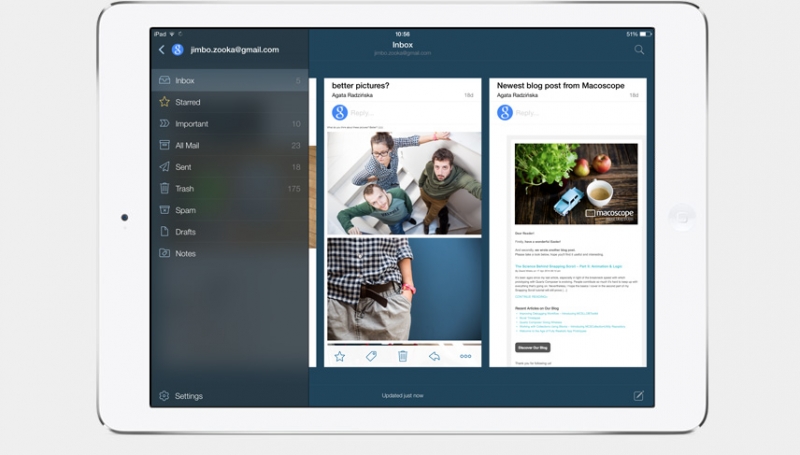800x455 pixels.
Task: Open the Starred folder
Action: tap(230, 102)
